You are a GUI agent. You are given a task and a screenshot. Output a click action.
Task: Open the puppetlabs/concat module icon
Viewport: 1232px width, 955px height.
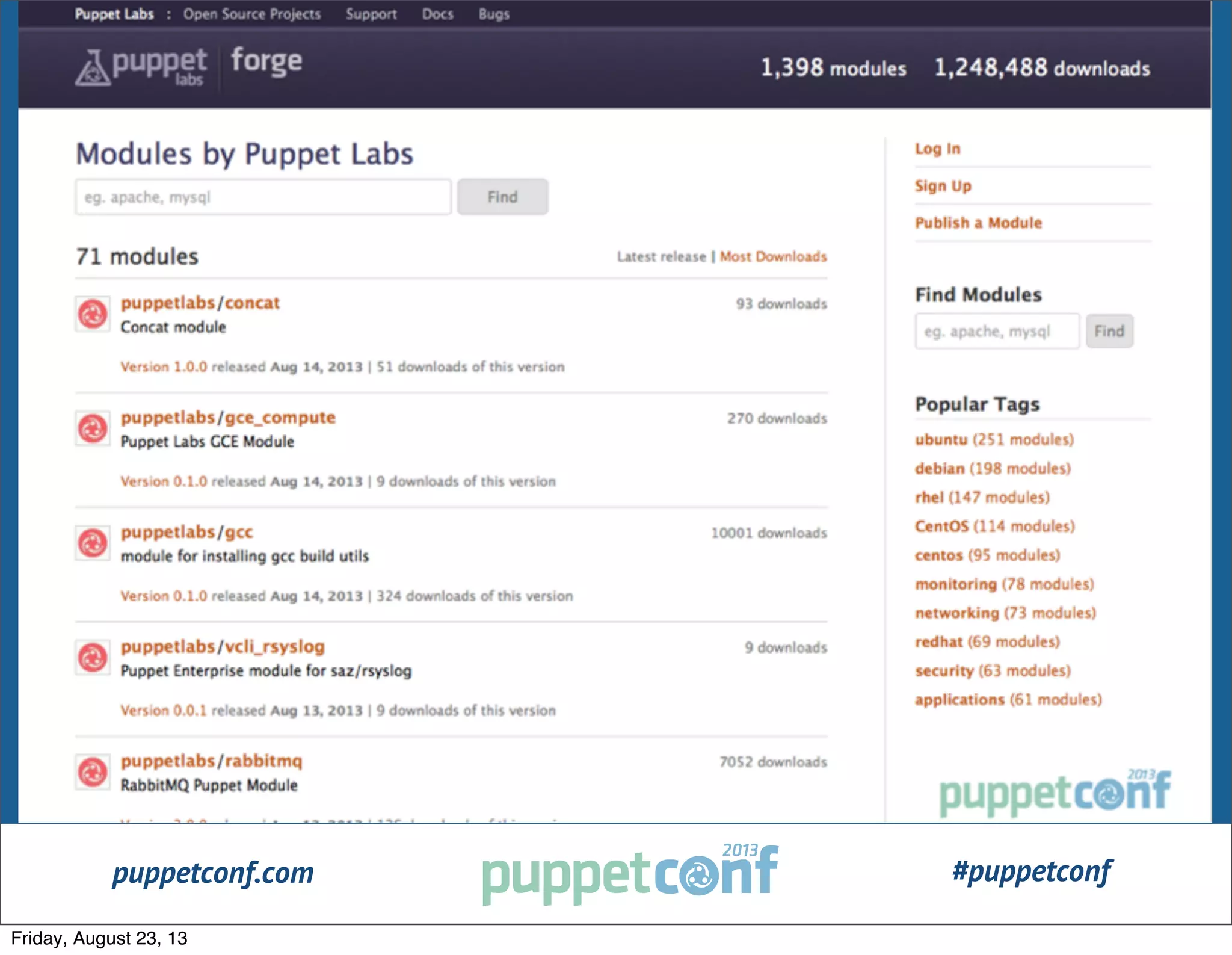[93, 314]
